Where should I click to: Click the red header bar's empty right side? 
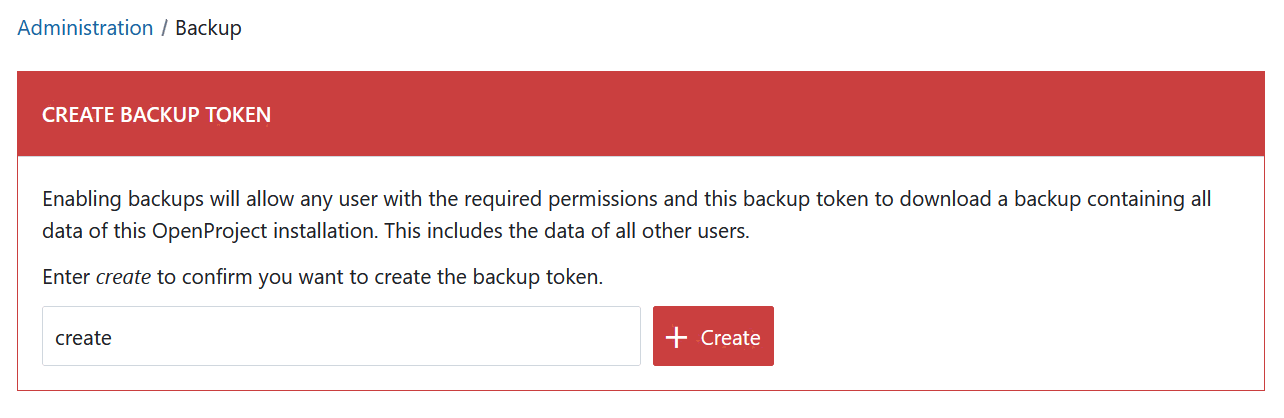click(x=900, y=115)
